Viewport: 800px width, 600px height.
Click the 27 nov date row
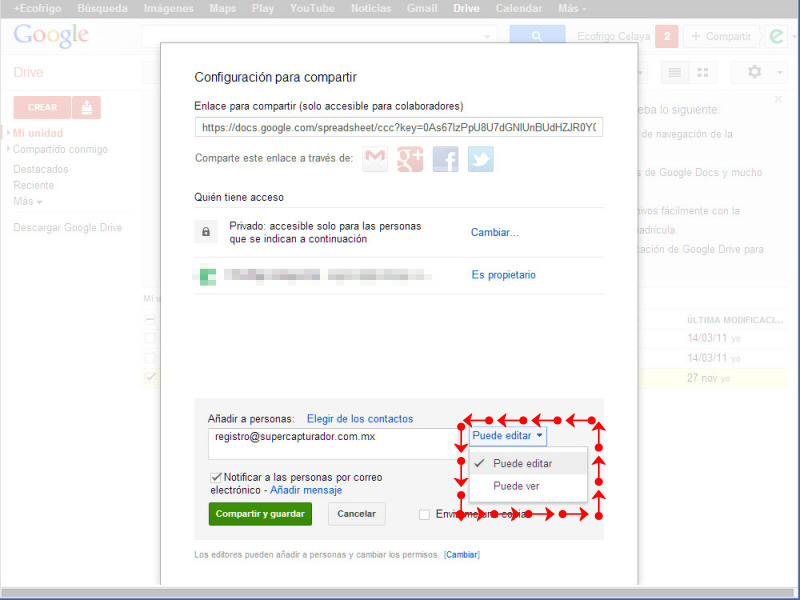click(x=708, y=378)
